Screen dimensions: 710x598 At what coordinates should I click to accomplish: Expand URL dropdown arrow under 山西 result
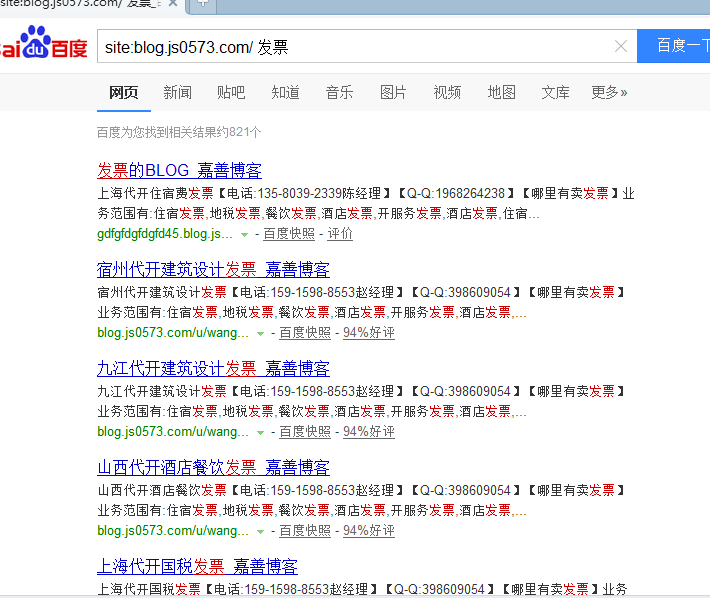click(x=260, y=532)
